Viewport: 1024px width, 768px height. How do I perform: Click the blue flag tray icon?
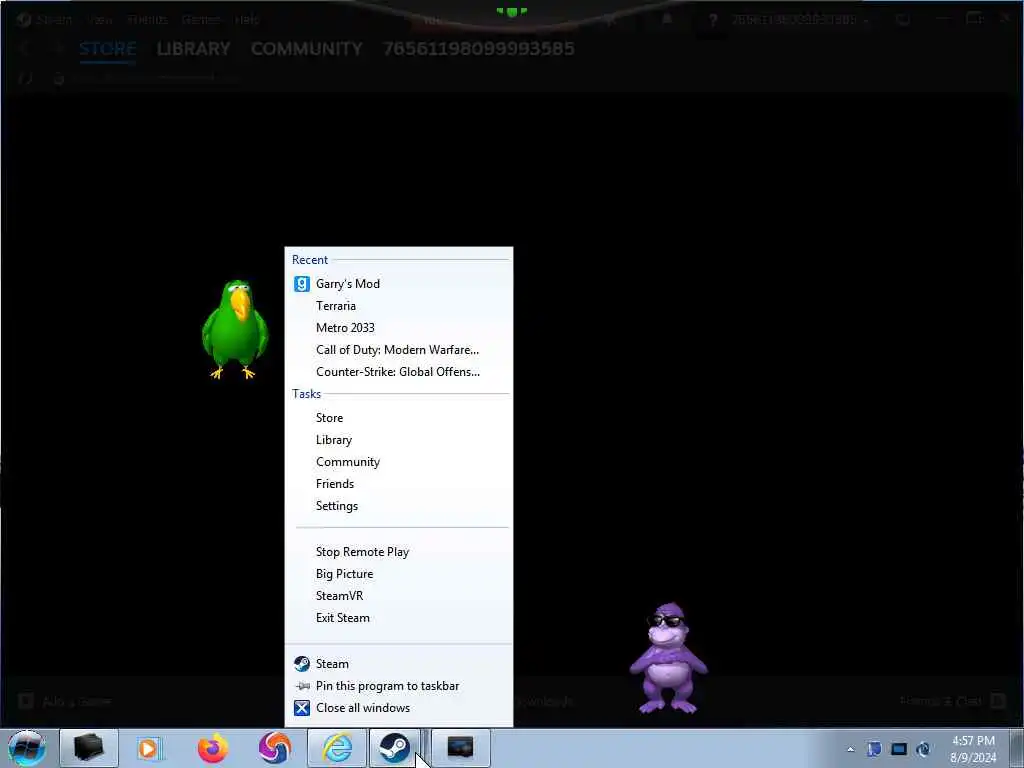(x=874, y=749)
